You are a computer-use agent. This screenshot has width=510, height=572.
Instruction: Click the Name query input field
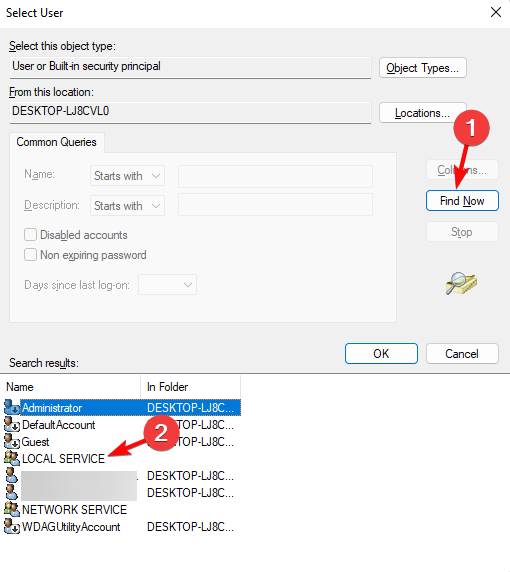pos(275,176)
